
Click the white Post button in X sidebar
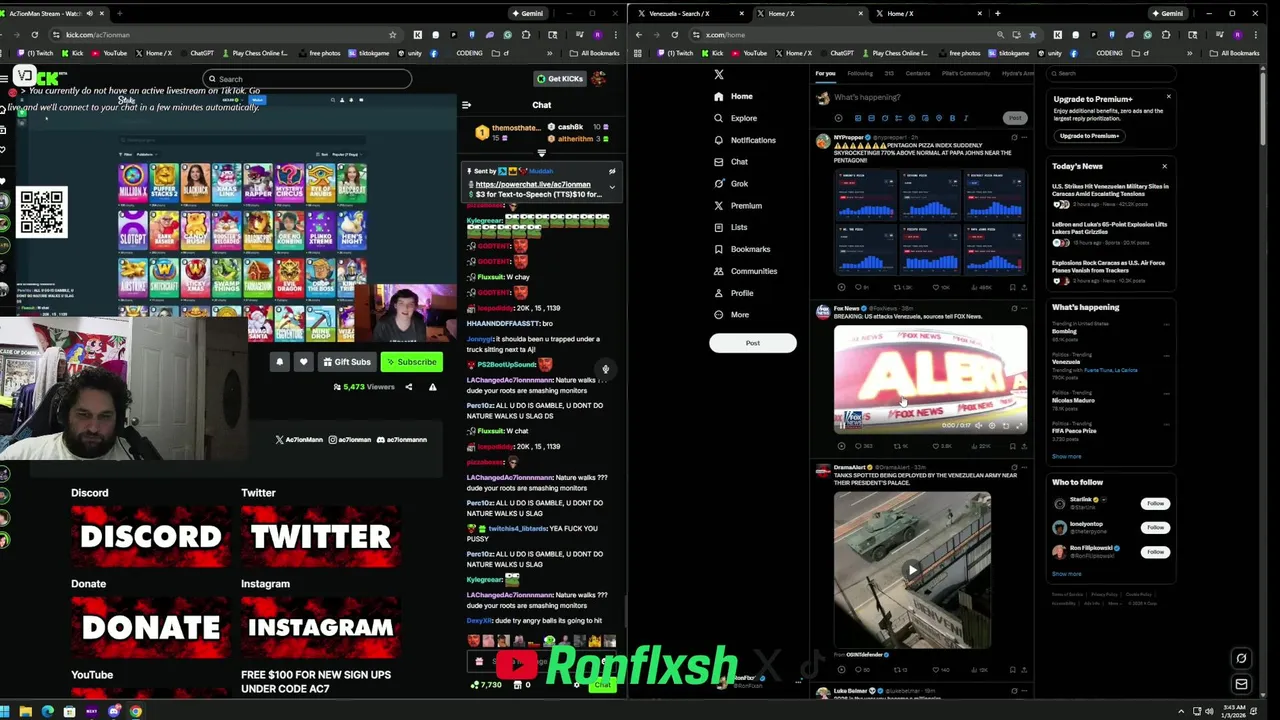coord(753,343)
